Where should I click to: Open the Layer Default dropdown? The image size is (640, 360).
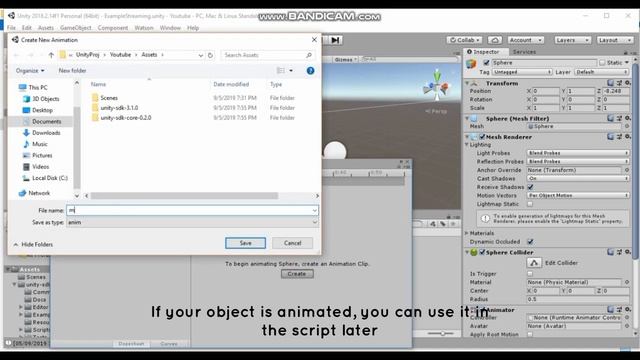pyautogui.click(x=601, y=72)
